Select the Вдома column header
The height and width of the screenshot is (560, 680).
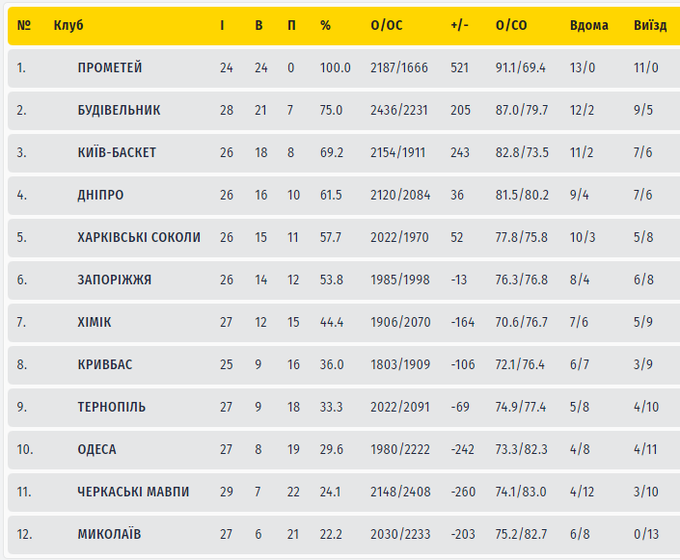pos(588,25)
